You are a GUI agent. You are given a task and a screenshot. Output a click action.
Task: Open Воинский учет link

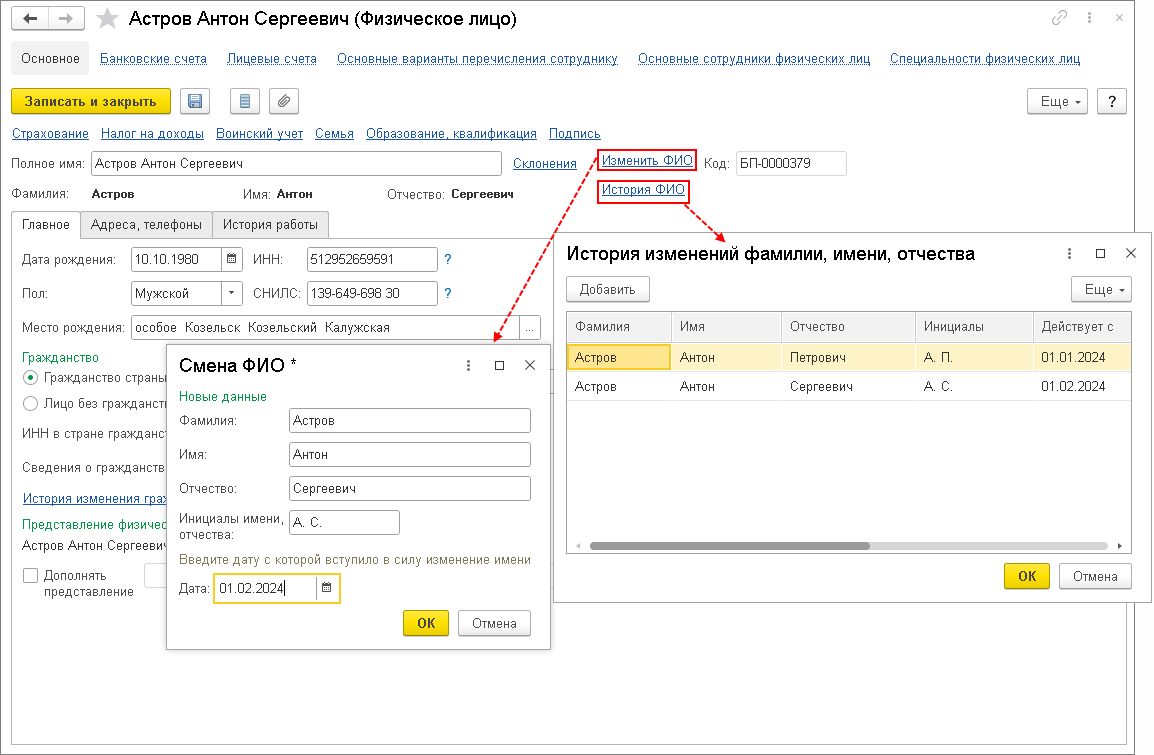(x=259, y=133)
